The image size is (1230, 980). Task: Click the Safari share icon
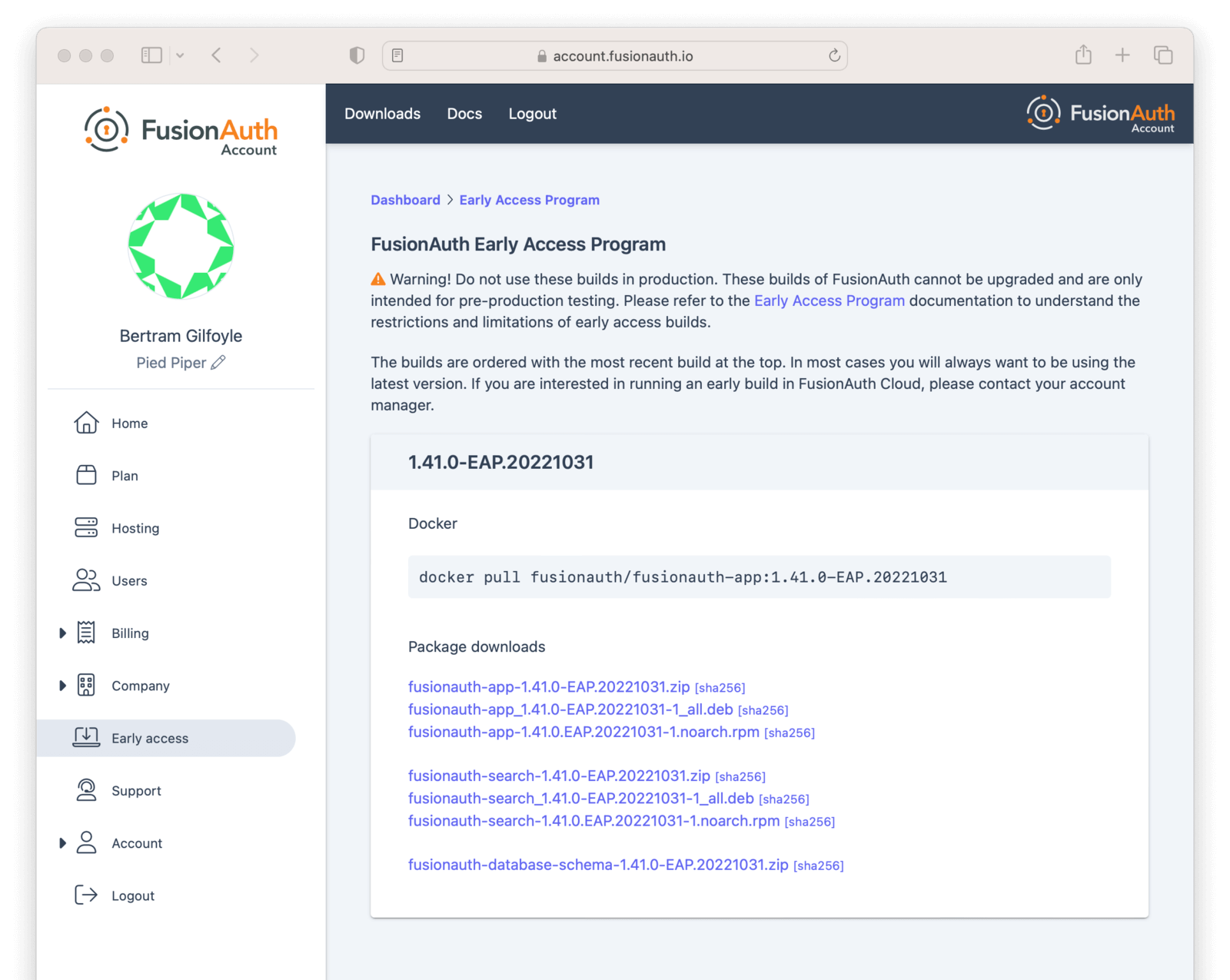click(1083, 55)
